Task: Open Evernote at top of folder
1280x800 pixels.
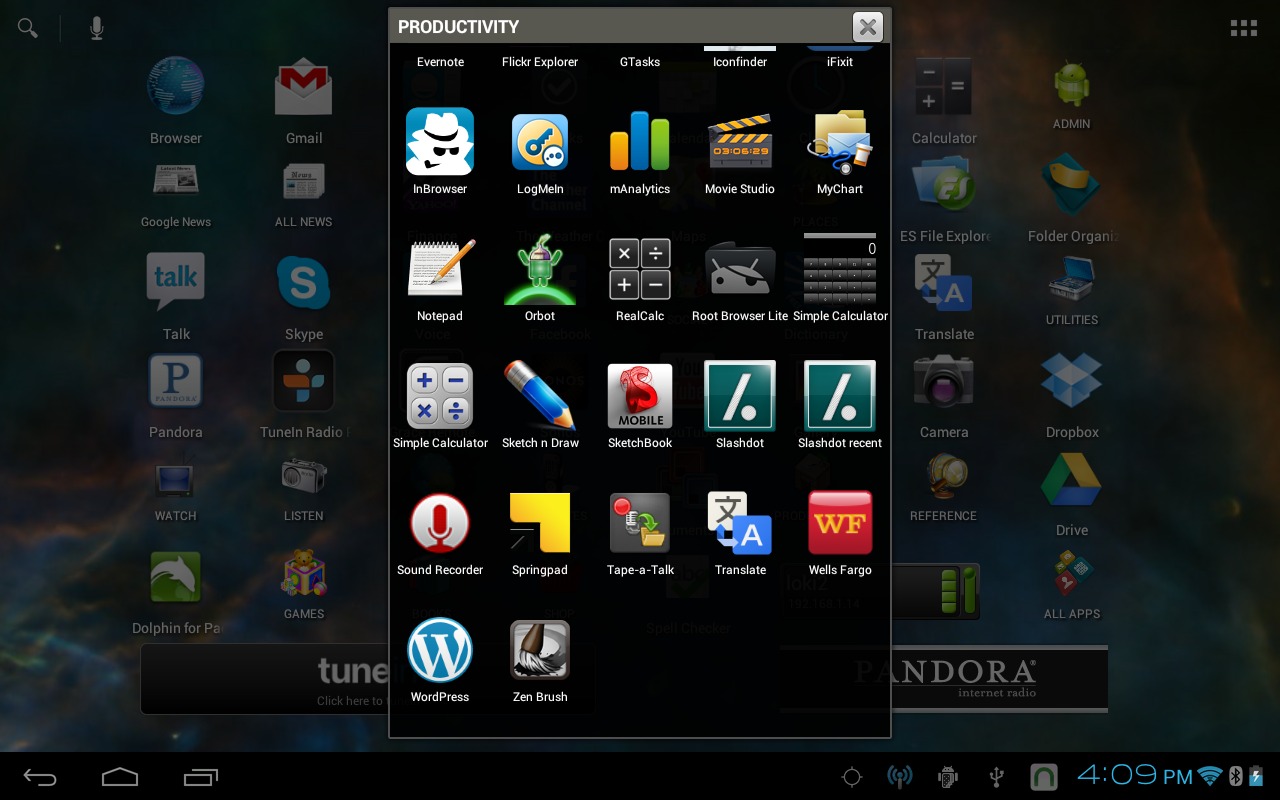Action: (x=440, y=62)
